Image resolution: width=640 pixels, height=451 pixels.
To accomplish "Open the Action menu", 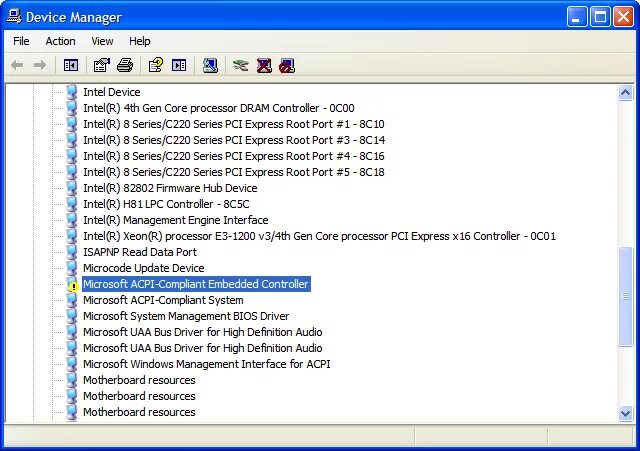I will (x=60, y=41).
